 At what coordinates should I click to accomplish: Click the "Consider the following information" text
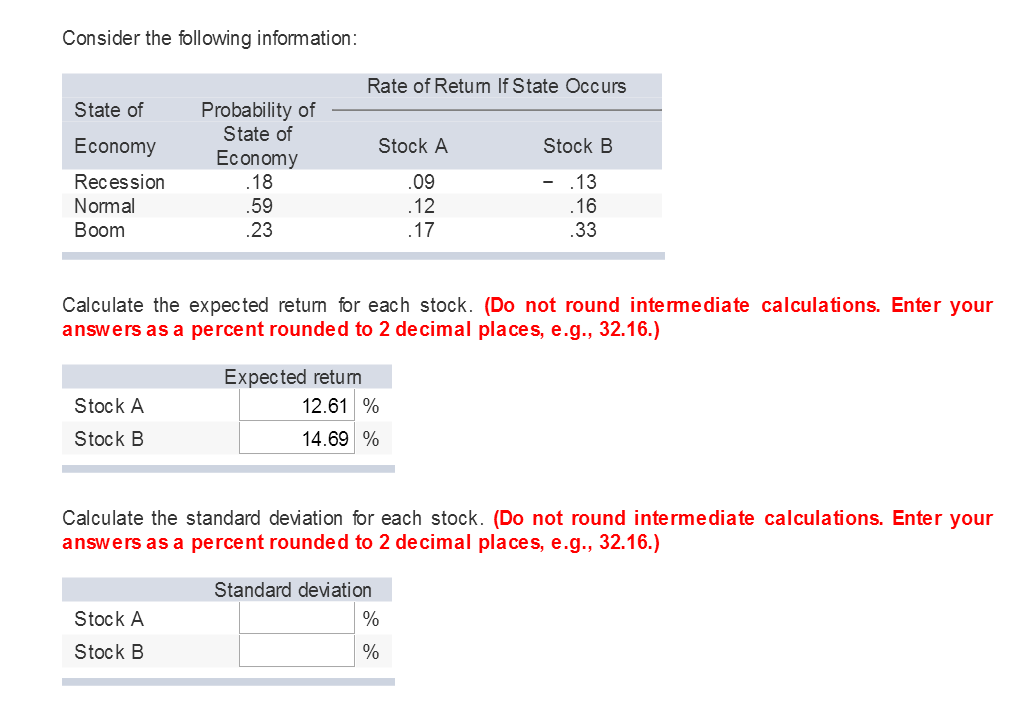pos(209,39)
